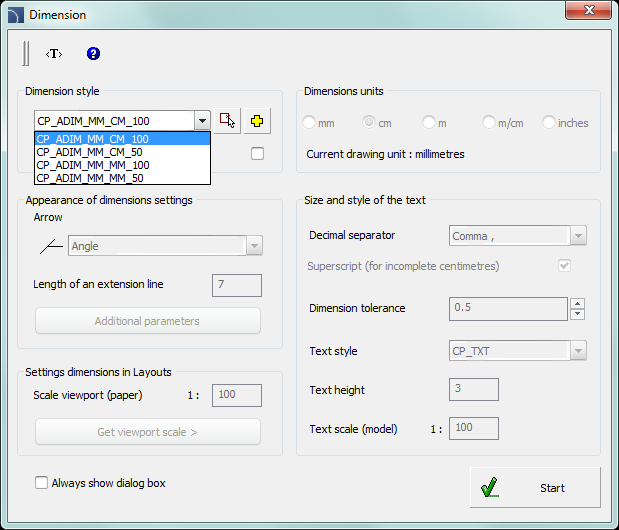Screen dimensions: 619x530
Task: Select the inches units radio button
Action: [x=549, y=123]
